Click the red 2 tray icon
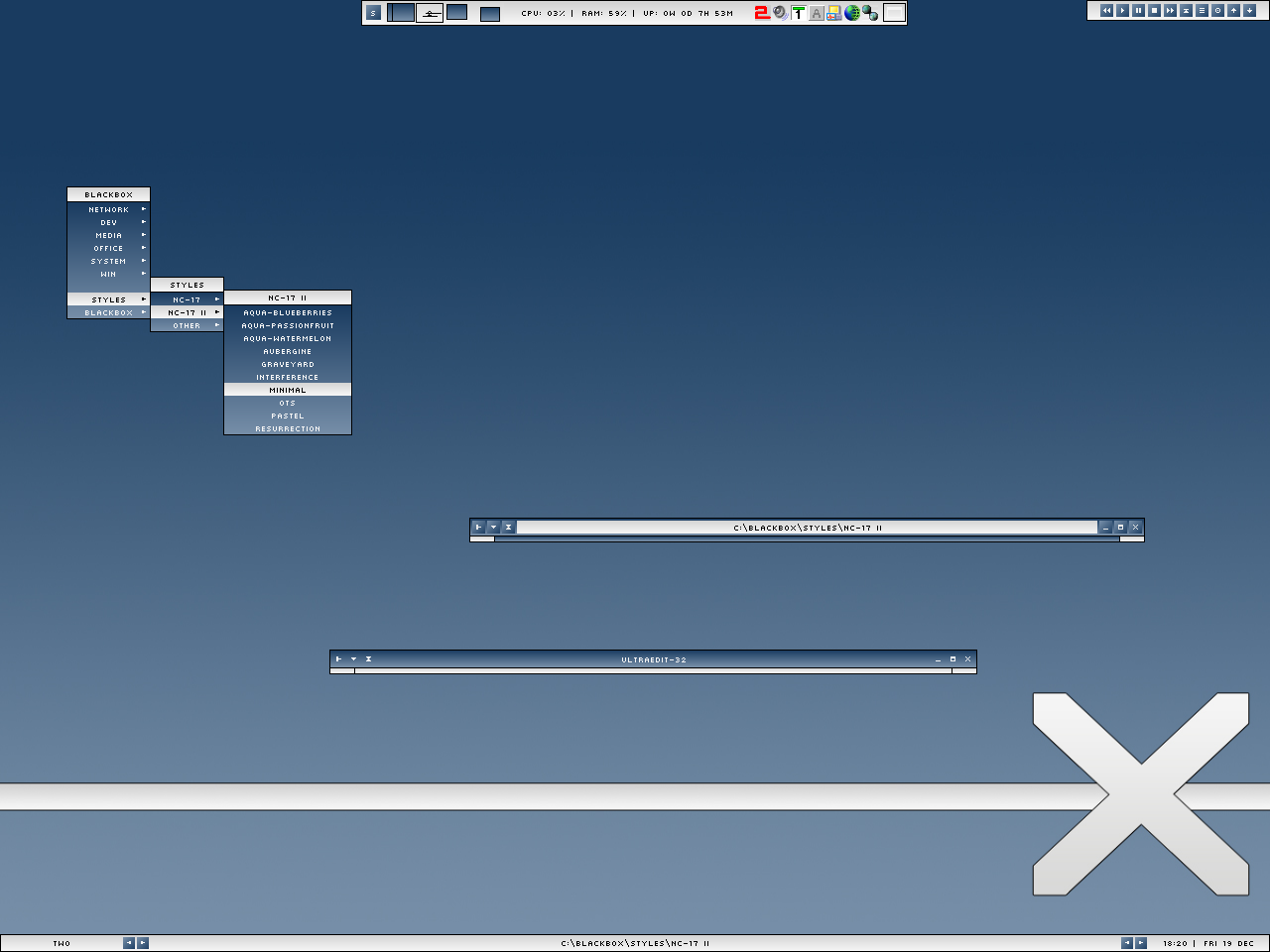The image size is (1270, 952). pos(762,13)
